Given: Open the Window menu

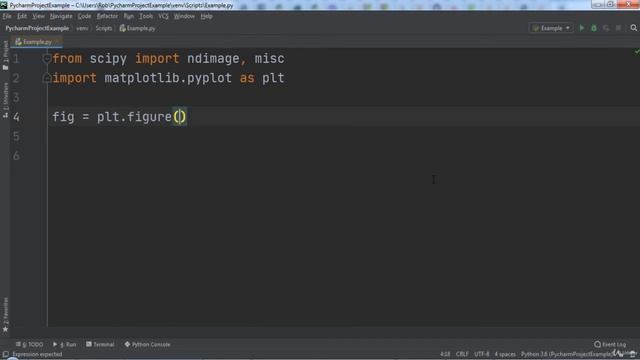Looking at the screenshot, I should [184, 16].
